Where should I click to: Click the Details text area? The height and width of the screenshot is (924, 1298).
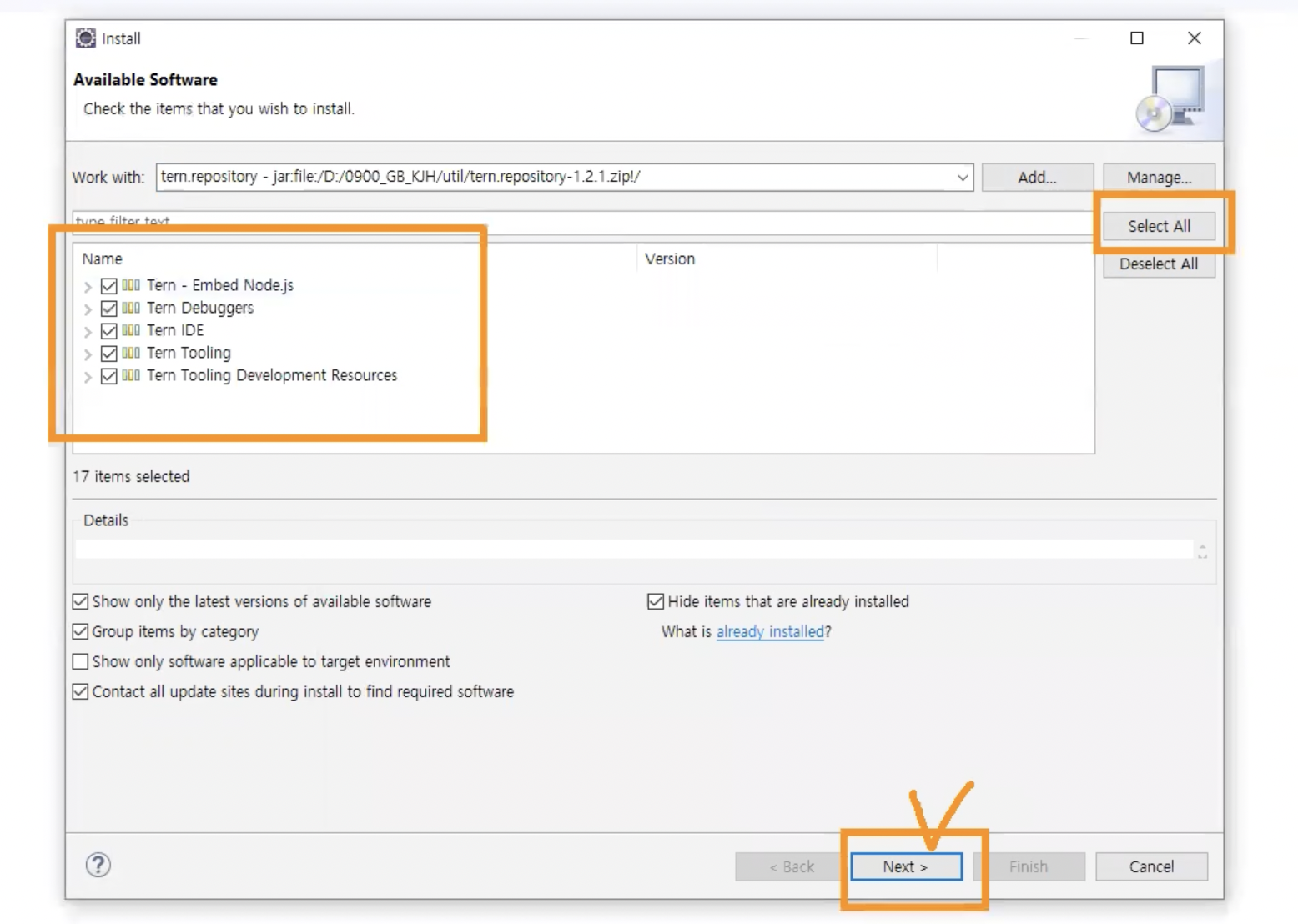pyautogui.click(x=634, y=549)
